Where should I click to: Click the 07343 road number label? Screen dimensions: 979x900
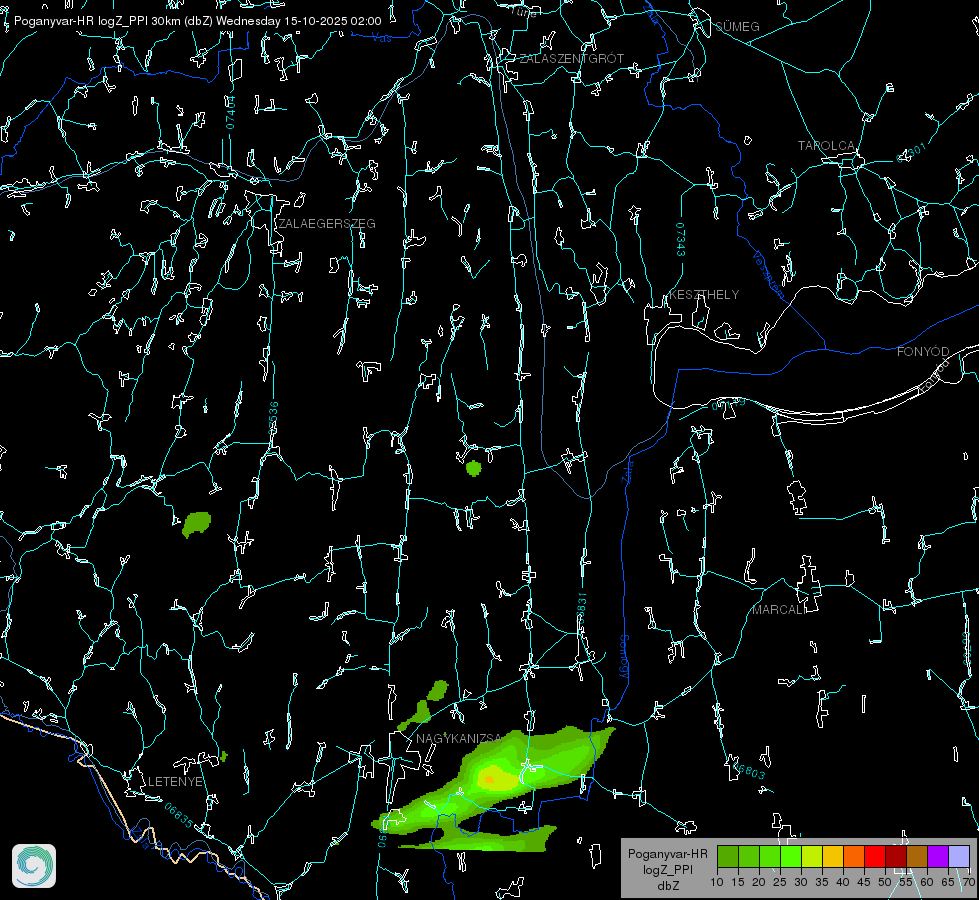[x=681, y=239]
